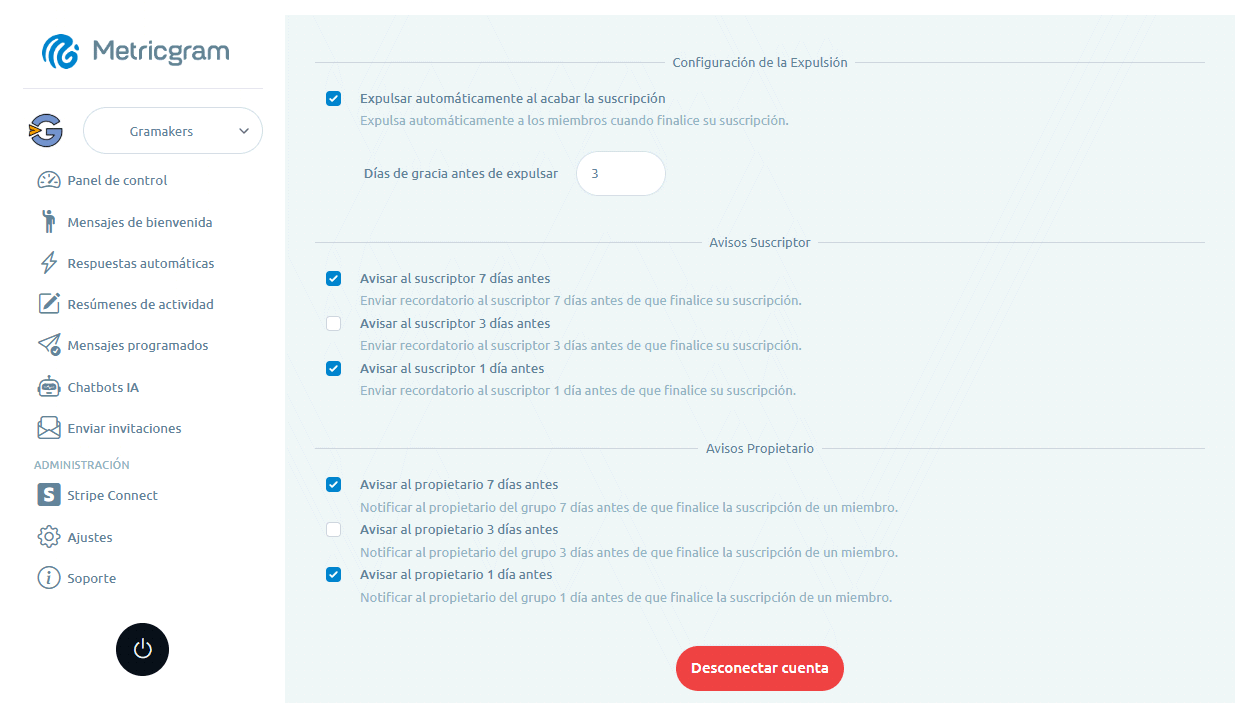Click the Resúmenes de actividad pencil icon
1250x703 pixels.
pyautogui.click(x=49, y=304)
